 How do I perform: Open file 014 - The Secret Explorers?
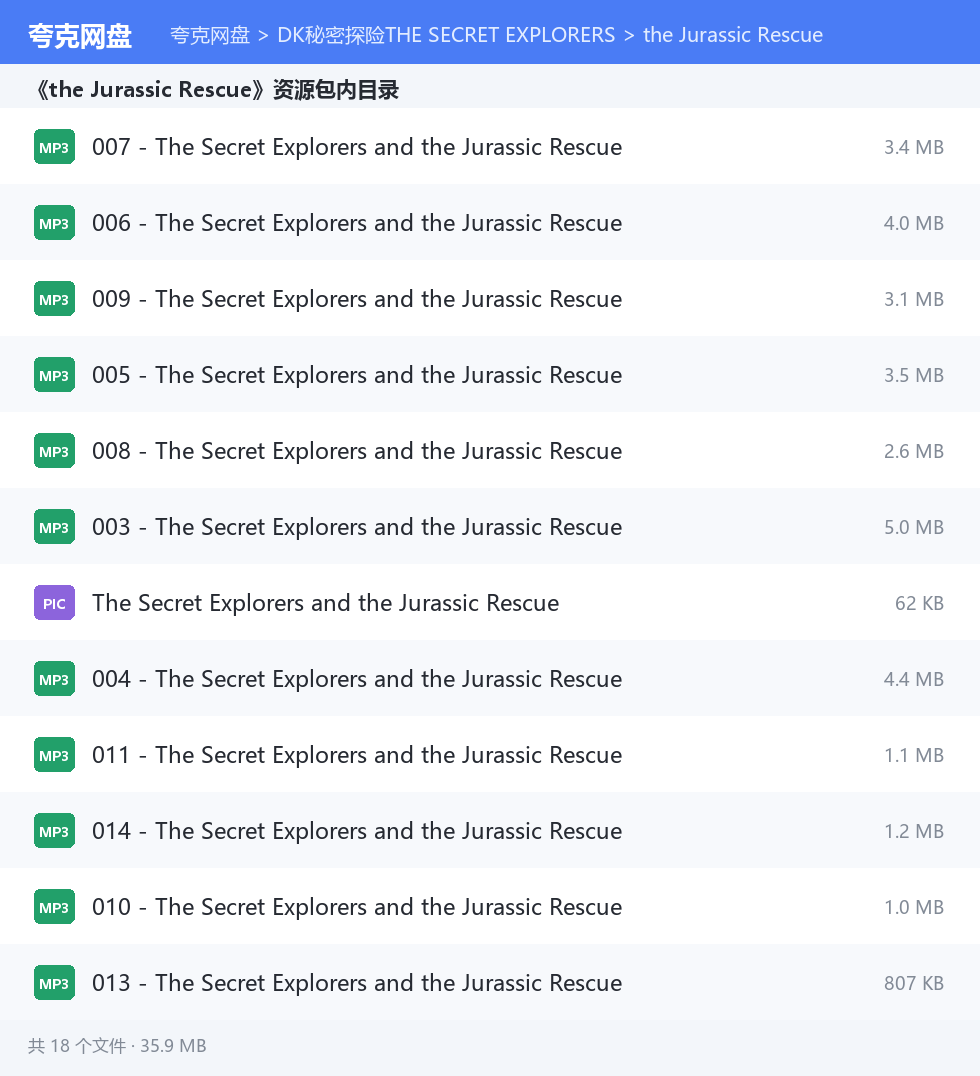pyautogui.click(x=357, y=831)
